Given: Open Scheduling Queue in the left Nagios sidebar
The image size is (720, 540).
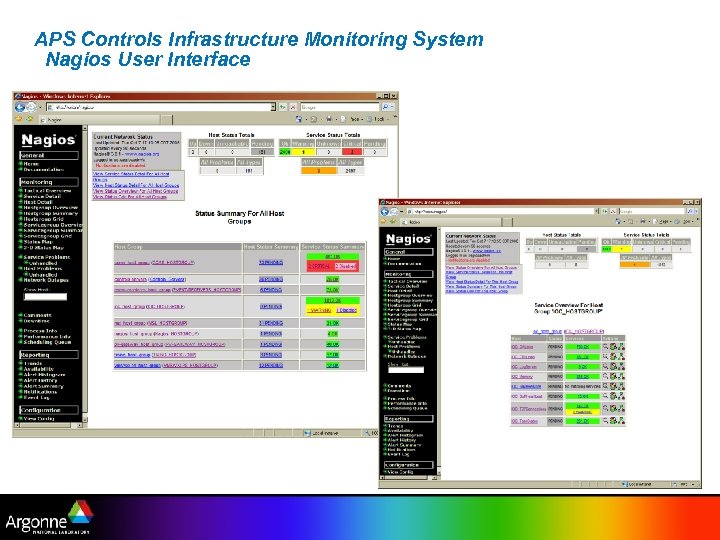Looking at the screenshot, I should click(x=46, y=342).
